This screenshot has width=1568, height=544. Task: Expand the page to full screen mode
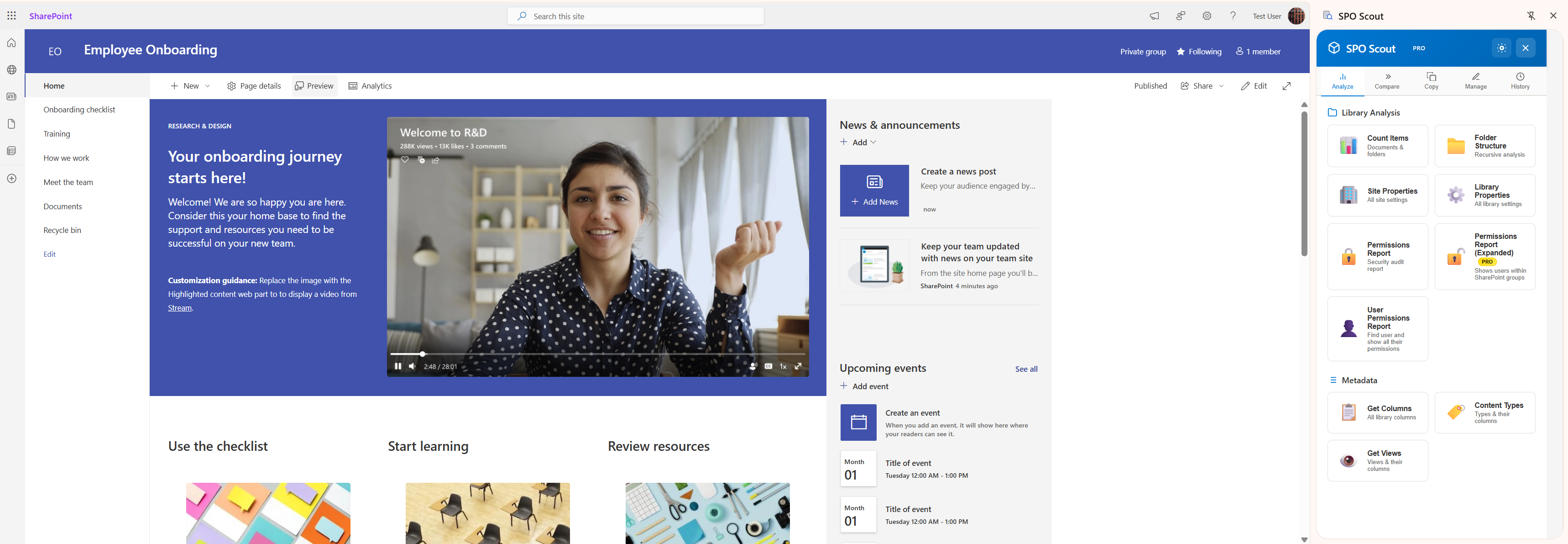coord(1286,86)
